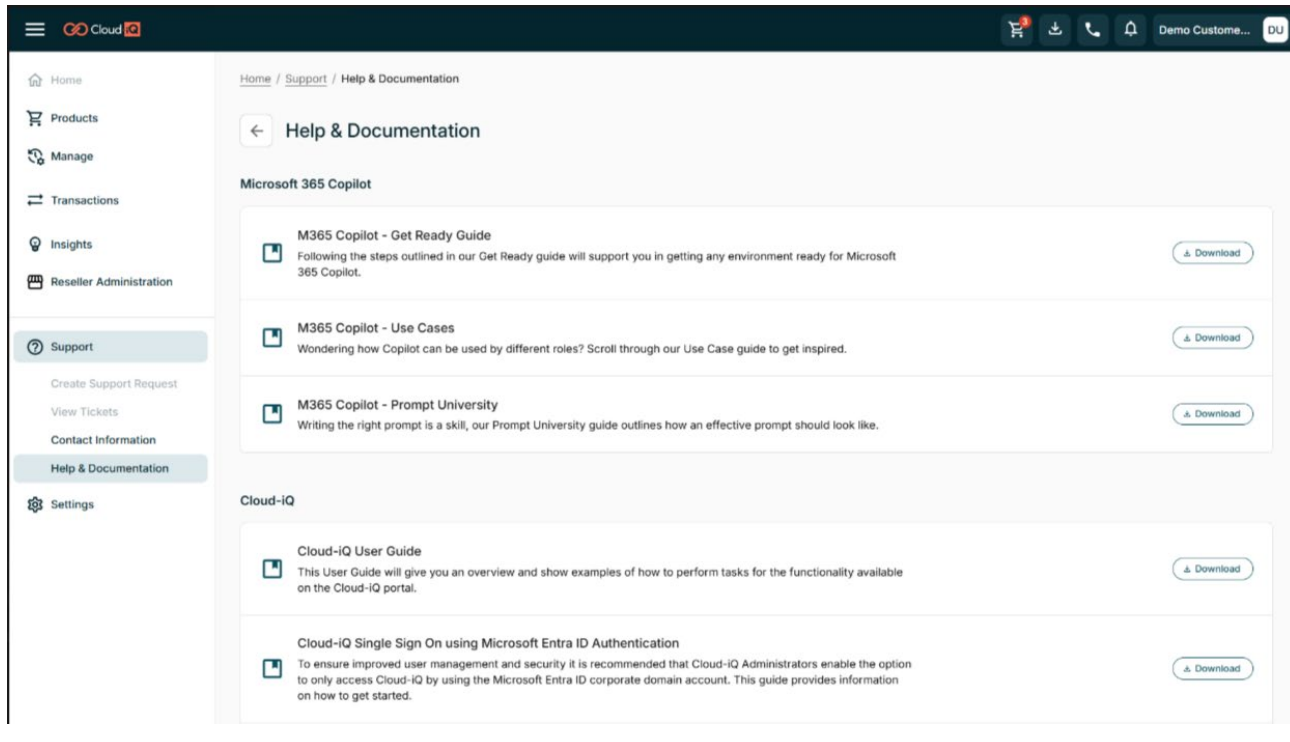Download M365 Copilot Prompt University
Image resolution: width=1290 pixels, height=742 pixels.
[1212, 414]
